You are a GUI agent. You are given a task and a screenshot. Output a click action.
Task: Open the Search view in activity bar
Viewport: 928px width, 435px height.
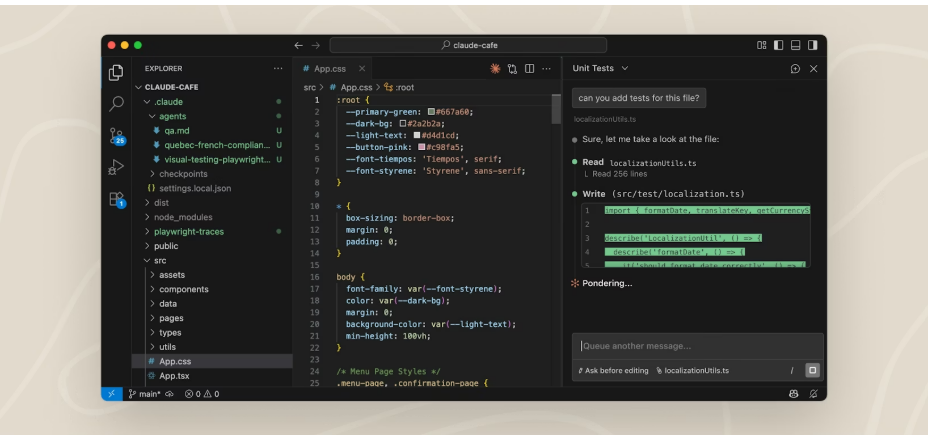coord(116,104)
